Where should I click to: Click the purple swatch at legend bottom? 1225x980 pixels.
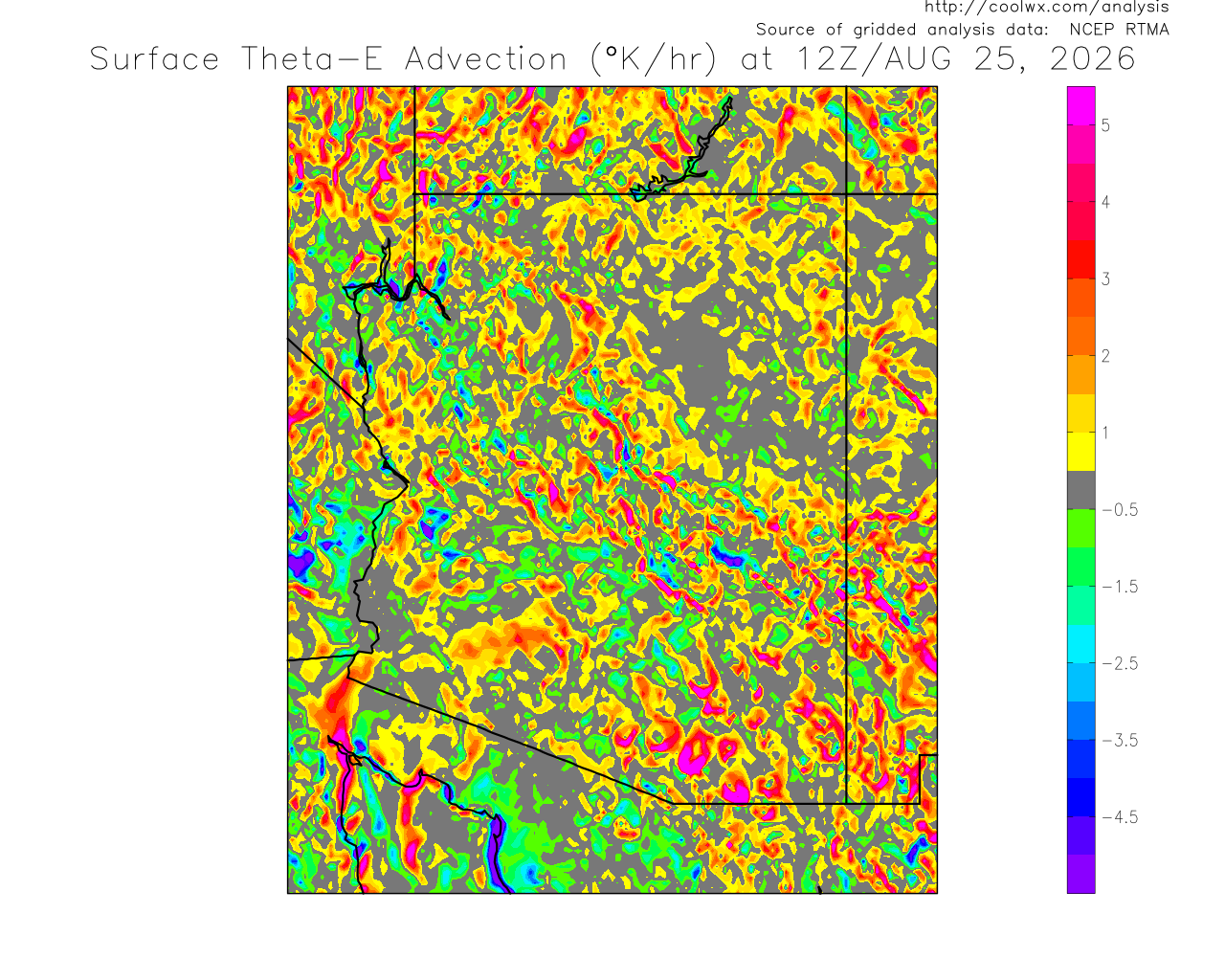[x=1081, y=874]
